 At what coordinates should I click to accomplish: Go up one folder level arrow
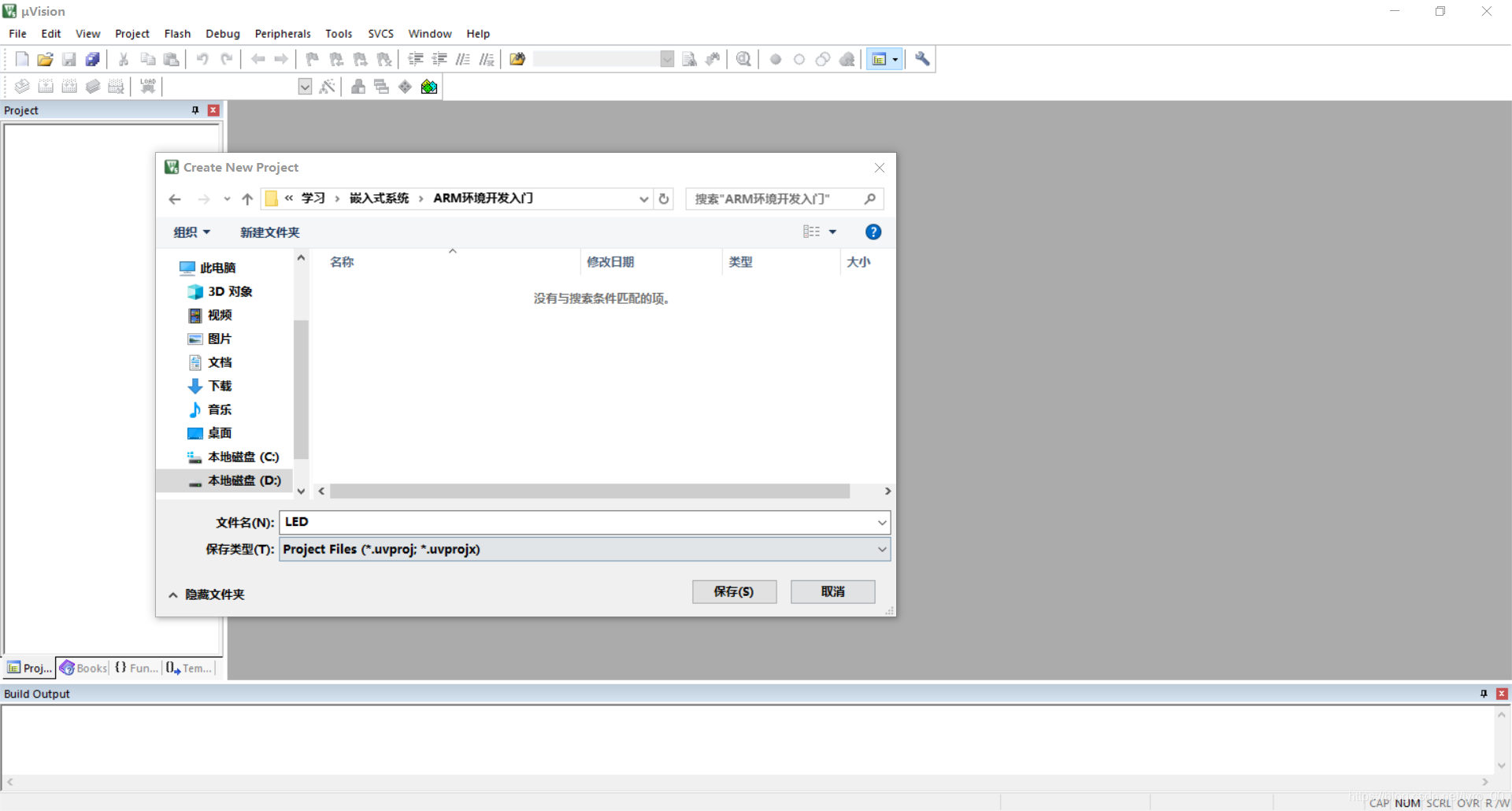pyautogui.click(x=247, y=199)
